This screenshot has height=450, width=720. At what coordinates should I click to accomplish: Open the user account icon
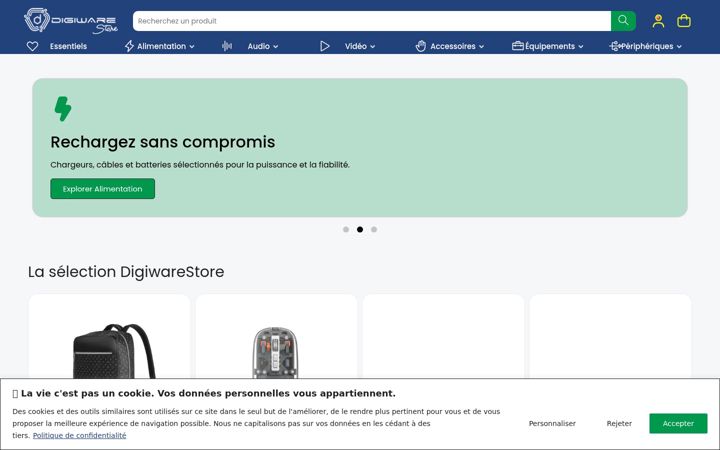pyautogui.click(x=658, y=21)
